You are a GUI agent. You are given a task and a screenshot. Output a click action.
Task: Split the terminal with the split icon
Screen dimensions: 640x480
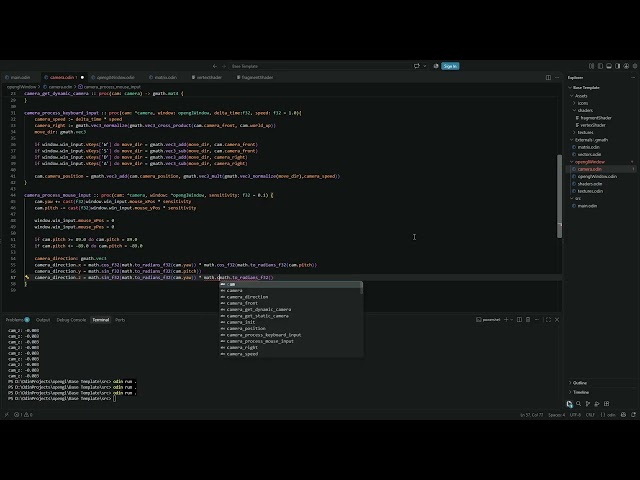click(x=519, y=320)
